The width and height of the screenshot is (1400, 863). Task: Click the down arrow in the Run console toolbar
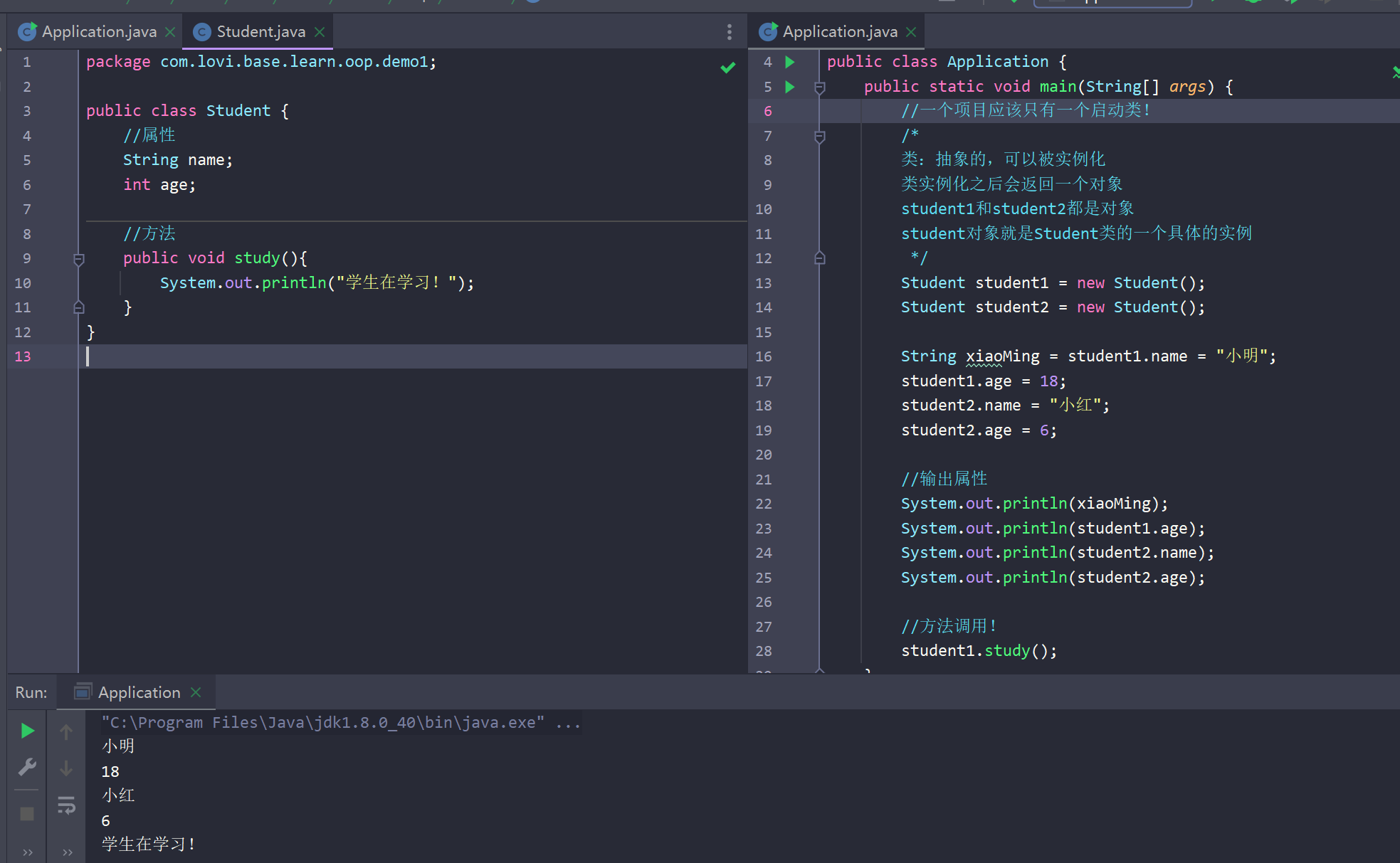pos(66,768)
